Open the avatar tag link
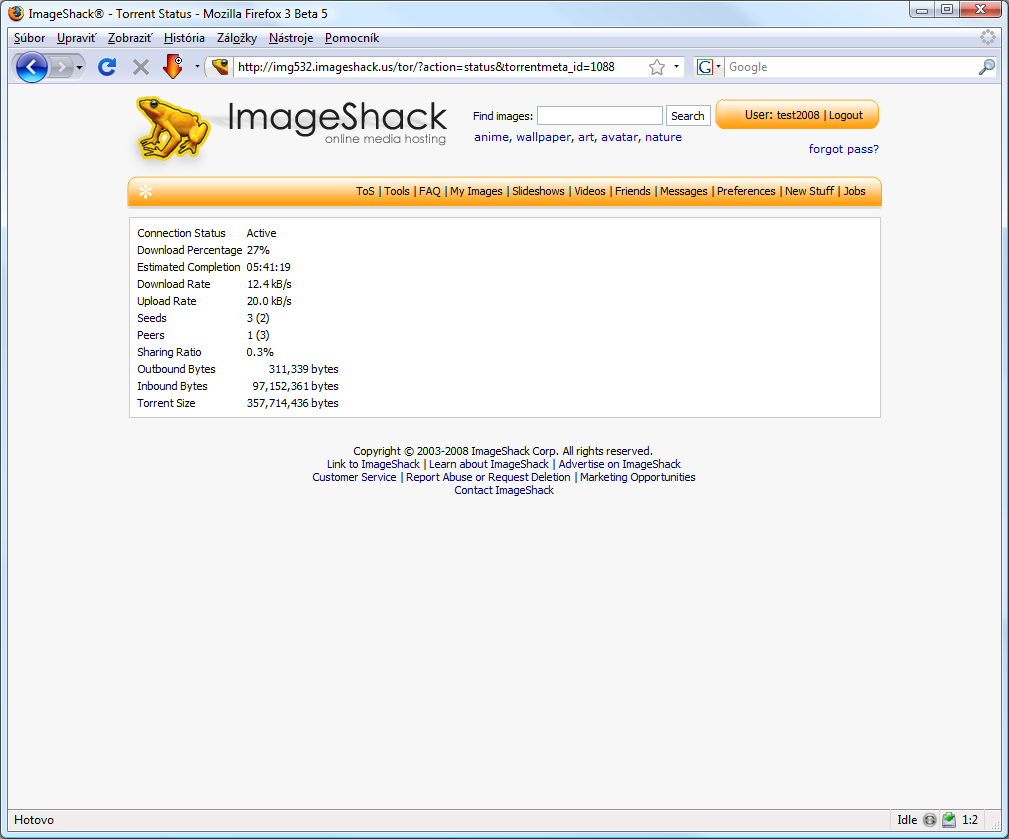Viewport: 1009px width, 839px height. (619, 137)
